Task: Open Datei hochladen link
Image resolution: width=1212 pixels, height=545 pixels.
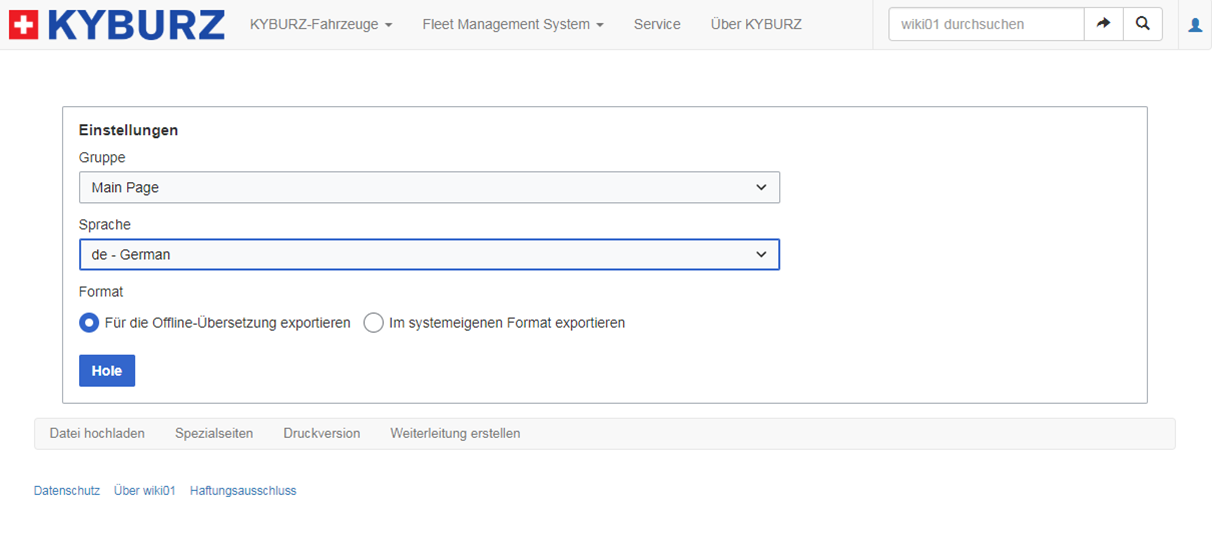Action: tap(97, 433)
